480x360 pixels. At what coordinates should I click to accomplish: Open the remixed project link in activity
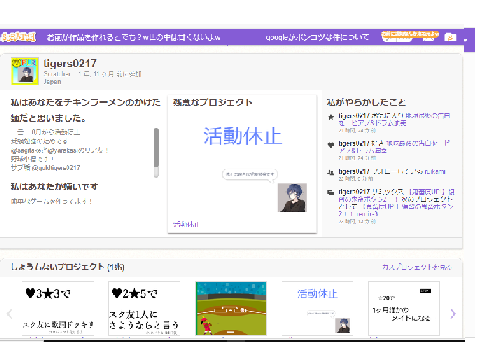[x=396, y=203]
